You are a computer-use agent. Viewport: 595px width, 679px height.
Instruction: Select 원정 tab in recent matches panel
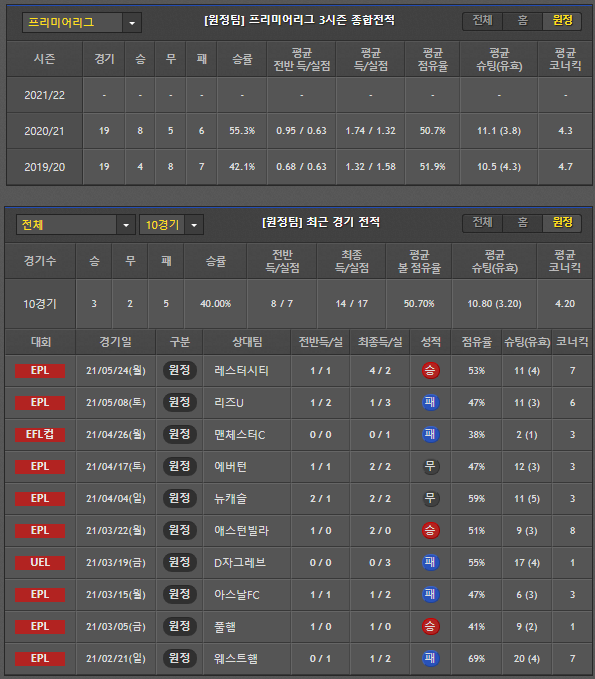click(x=562, y=223)
